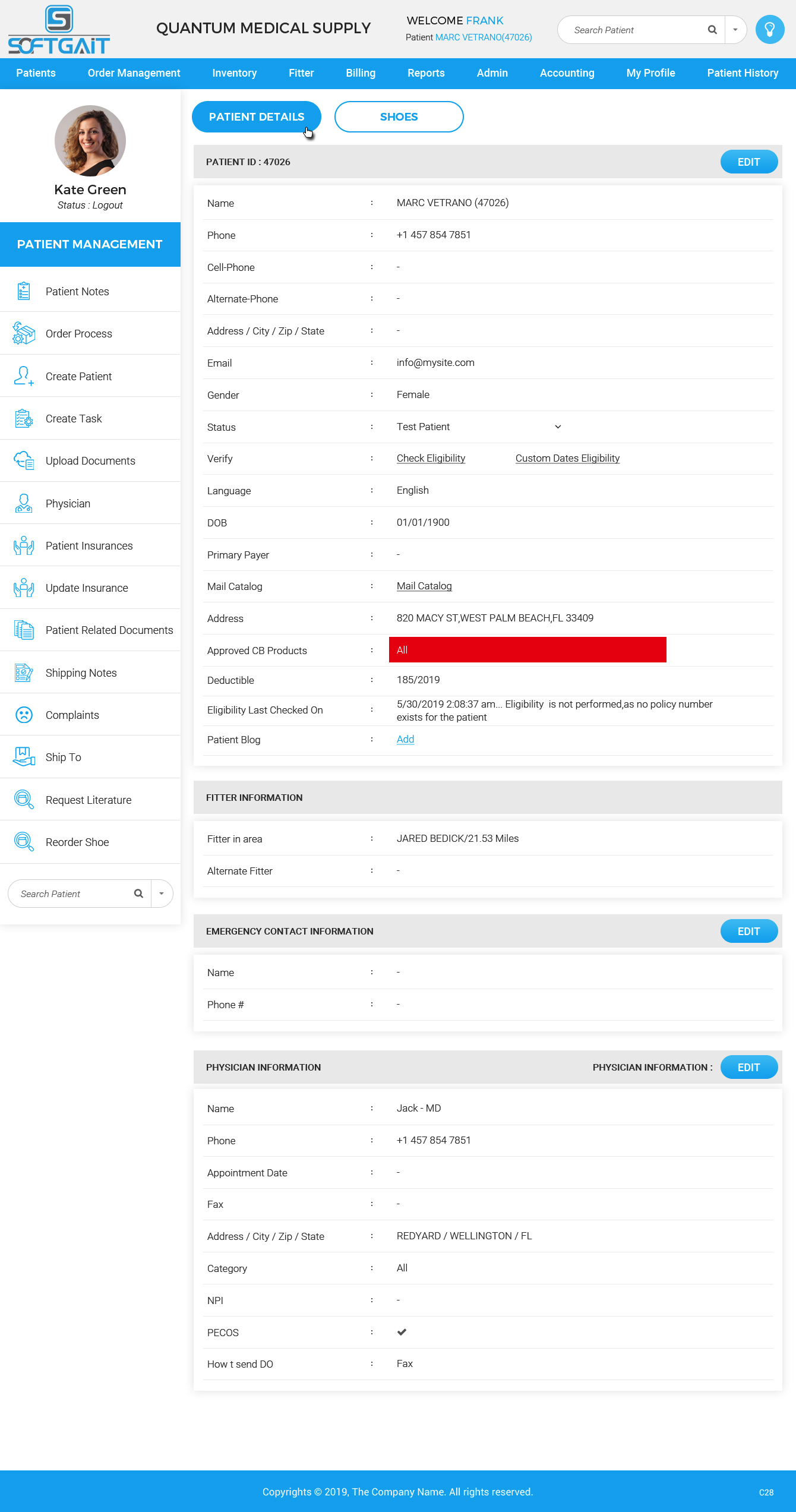Click the address 820 MACY ST,WEST PALM BEACH

495,618
